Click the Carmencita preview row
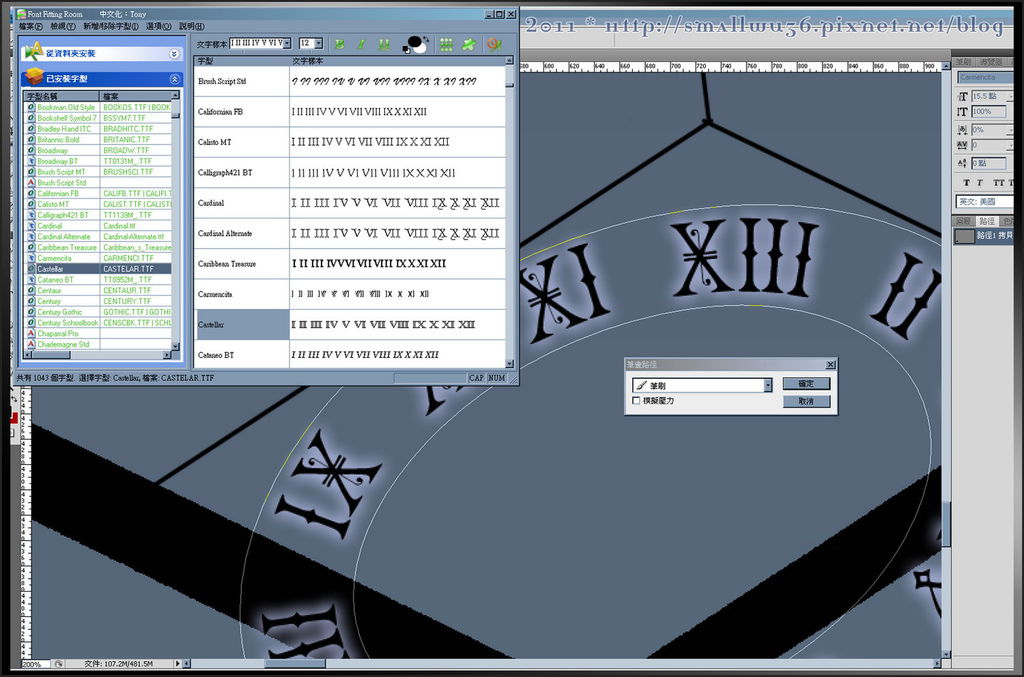Viewport: 1024px width, 677px height. coord(350,294)
